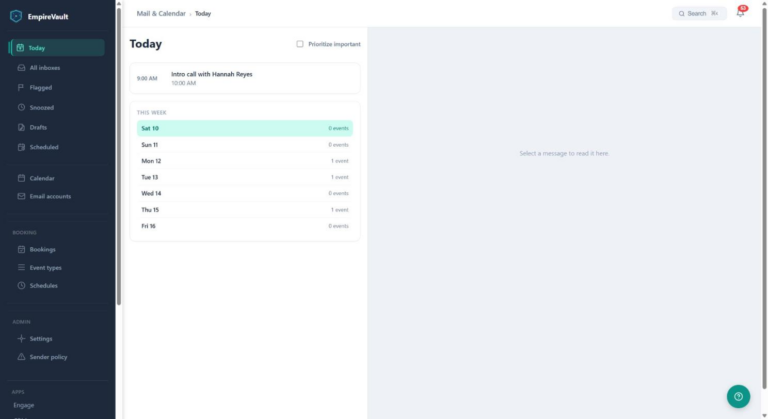Click the Bookings icon

pyautogui.click(x=21, y=249)
